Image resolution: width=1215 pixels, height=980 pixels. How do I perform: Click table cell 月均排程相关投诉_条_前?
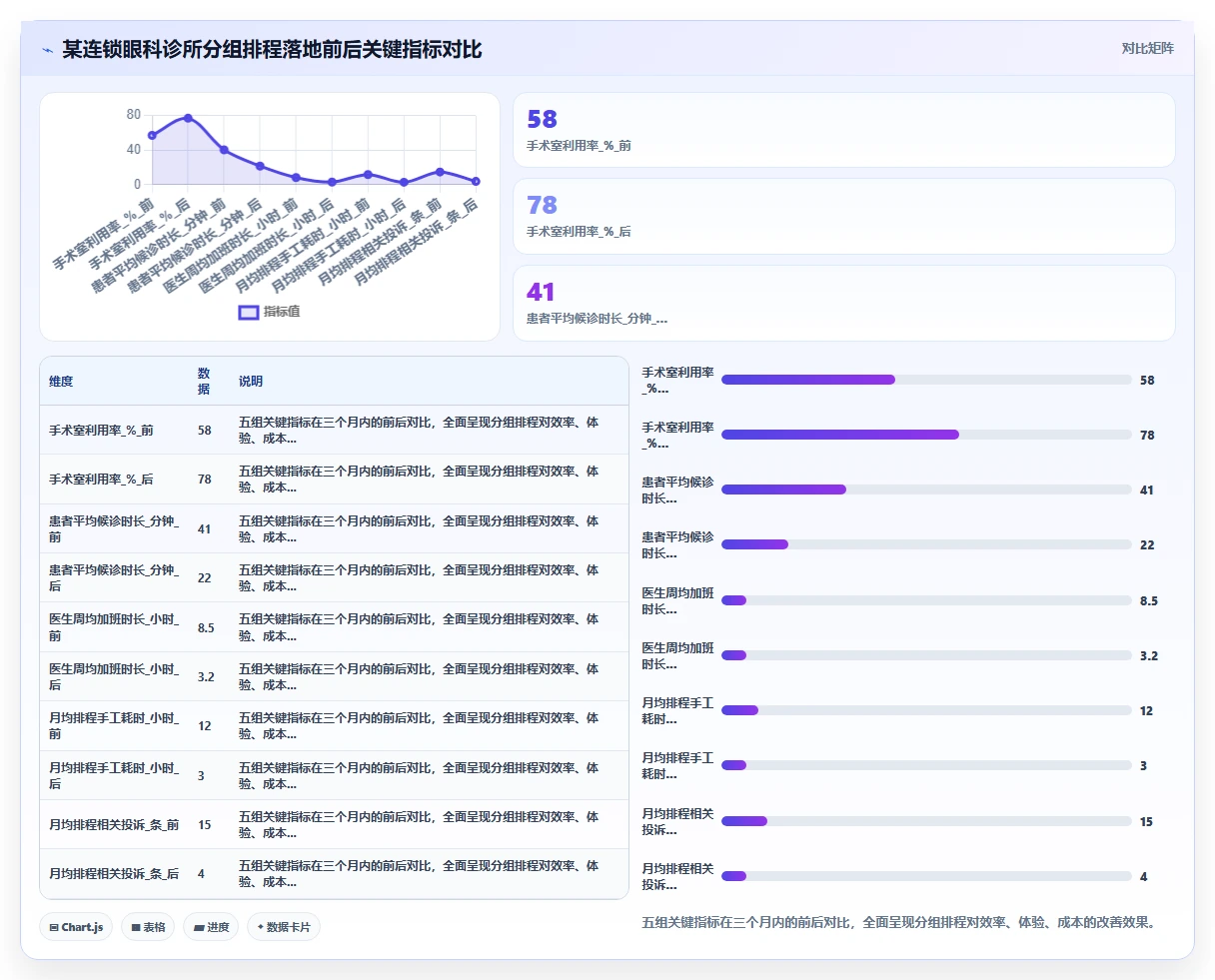[x=114, y=825]
